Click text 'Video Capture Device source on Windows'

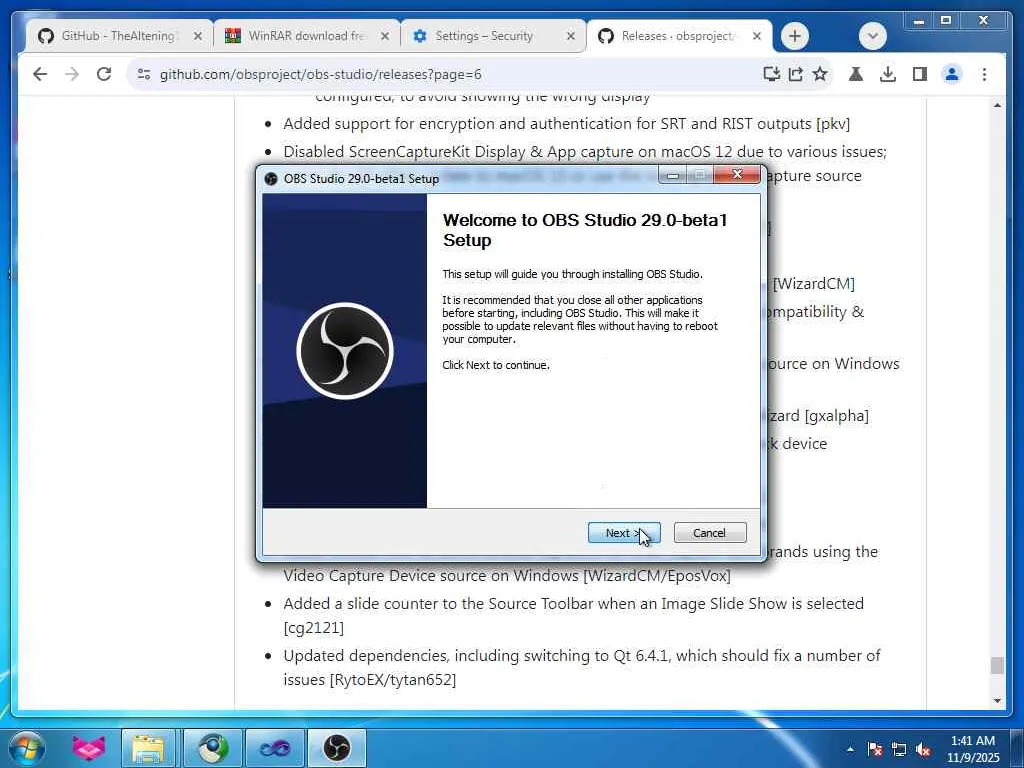click(x=431, y=575)
